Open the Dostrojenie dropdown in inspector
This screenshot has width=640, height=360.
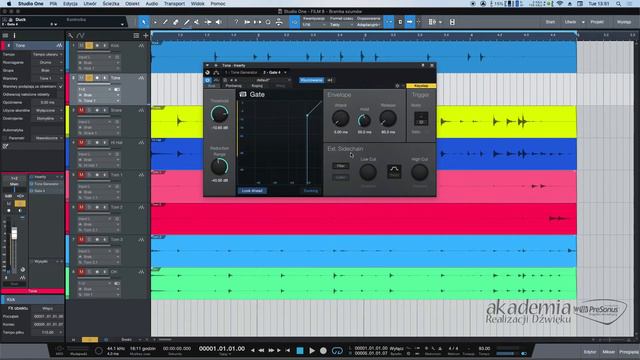pos(48,118)
